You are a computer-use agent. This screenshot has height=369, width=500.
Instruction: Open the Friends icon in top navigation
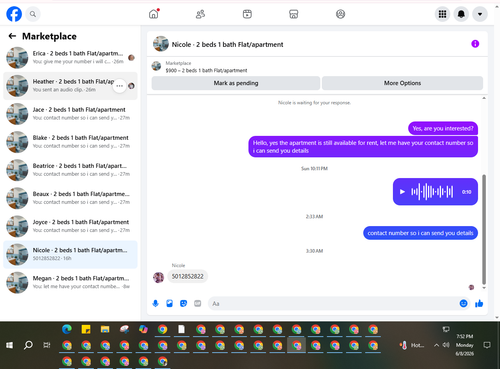coord(200,14)
